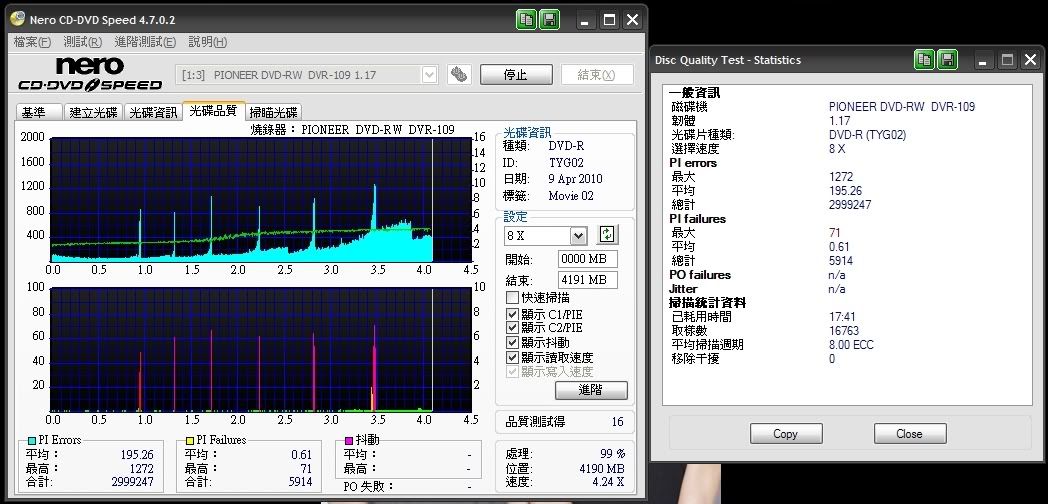Click the Close button in Statistics window

tap(909, 434)
